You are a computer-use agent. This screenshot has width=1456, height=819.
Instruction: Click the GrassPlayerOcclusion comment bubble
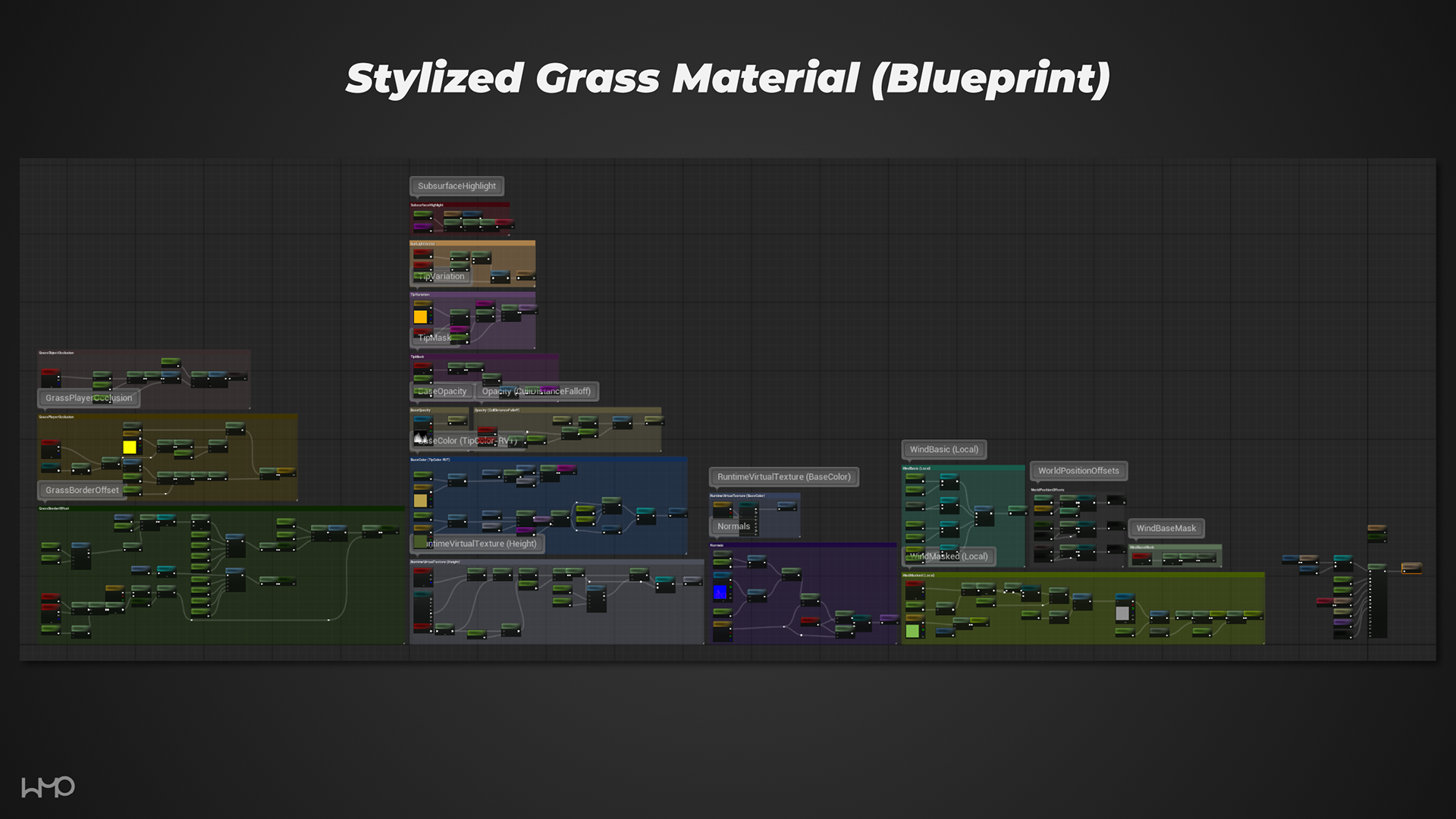pos(88,398)
